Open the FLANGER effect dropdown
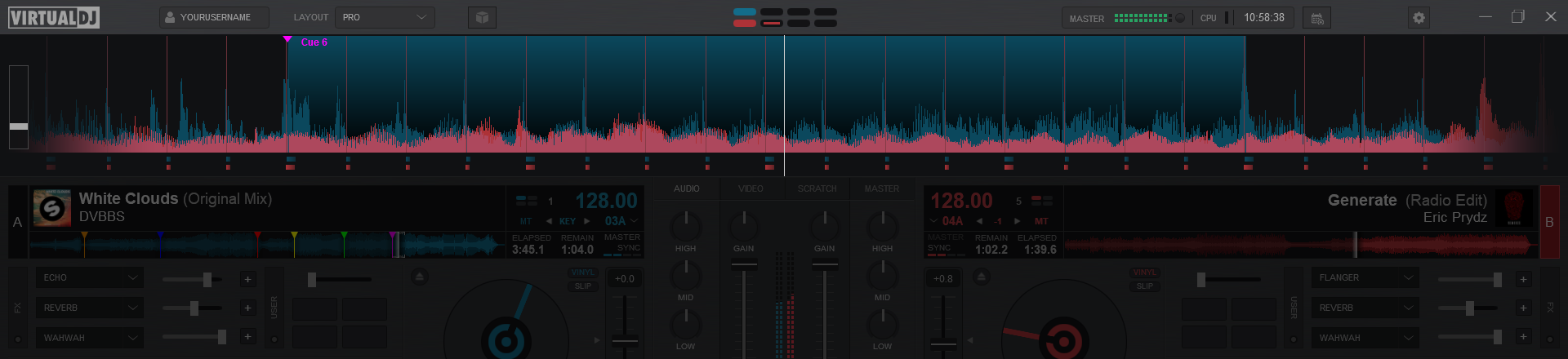1568x359 pixels. 1365,277
